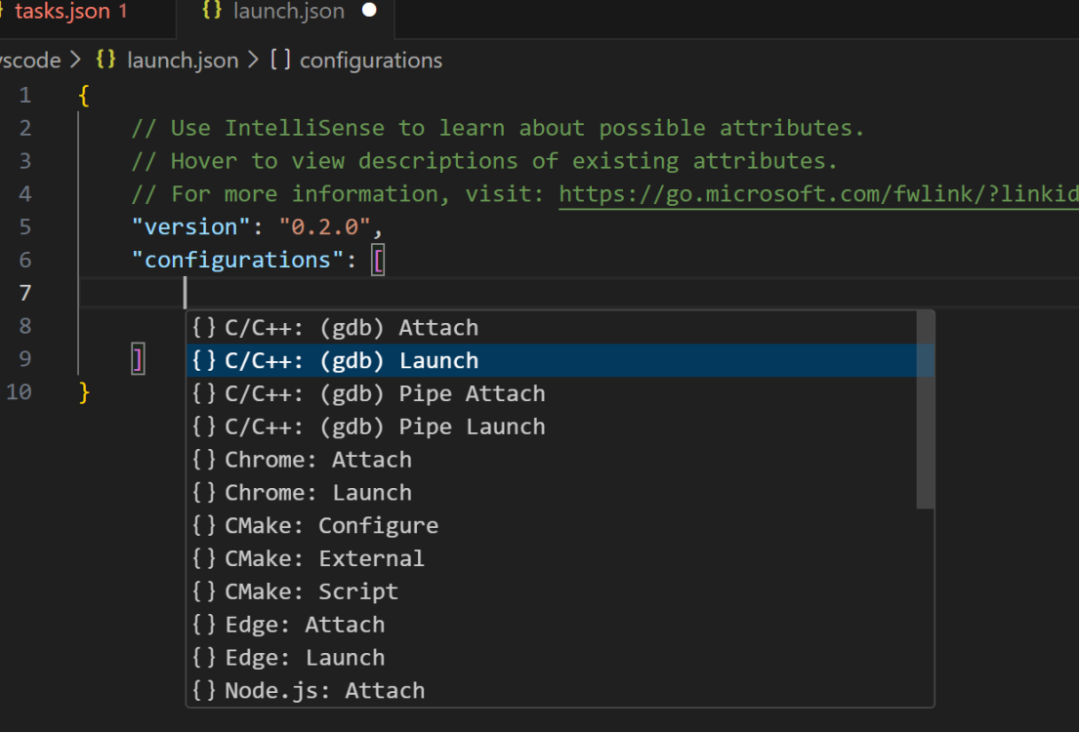Screen dimensions: 1080x733
Task: Click the closing curly brace on line 10
Action: 84,393
